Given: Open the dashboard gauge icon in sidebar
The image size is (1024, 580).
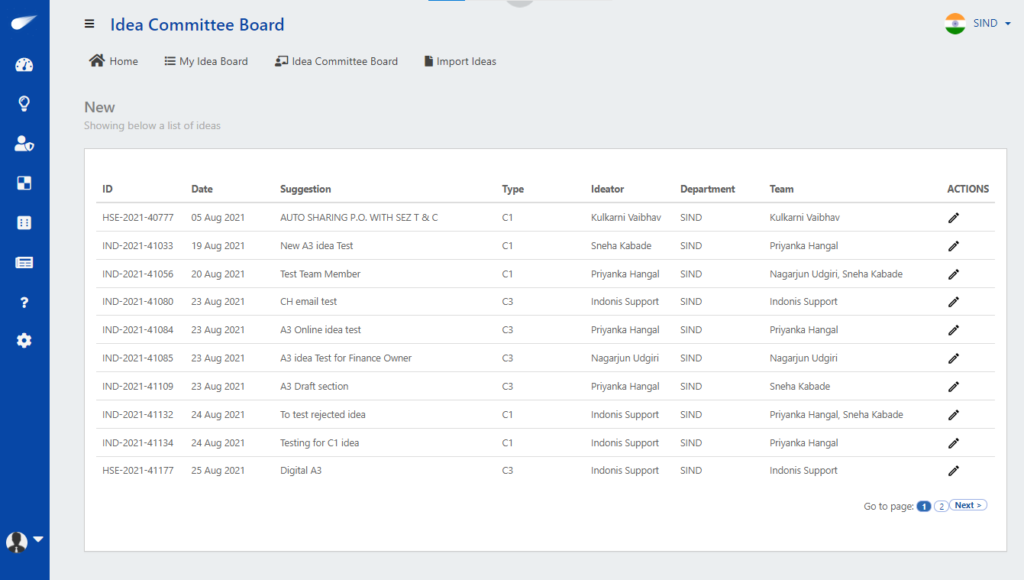Looking at the screenshot, I should 24,65.
